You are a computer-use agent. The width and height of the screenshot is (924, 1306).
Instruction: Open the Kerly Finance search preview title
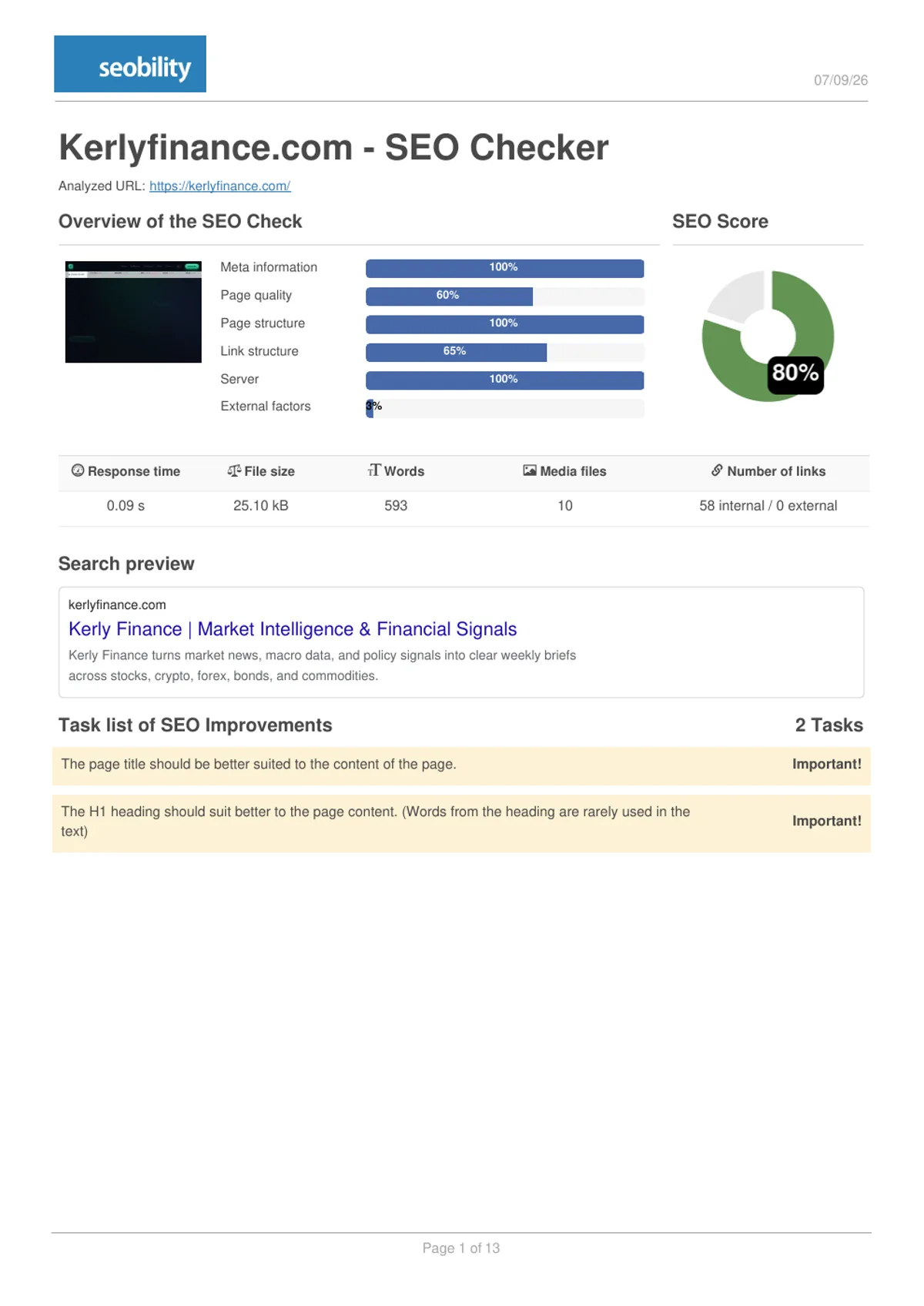coord(293,629)
